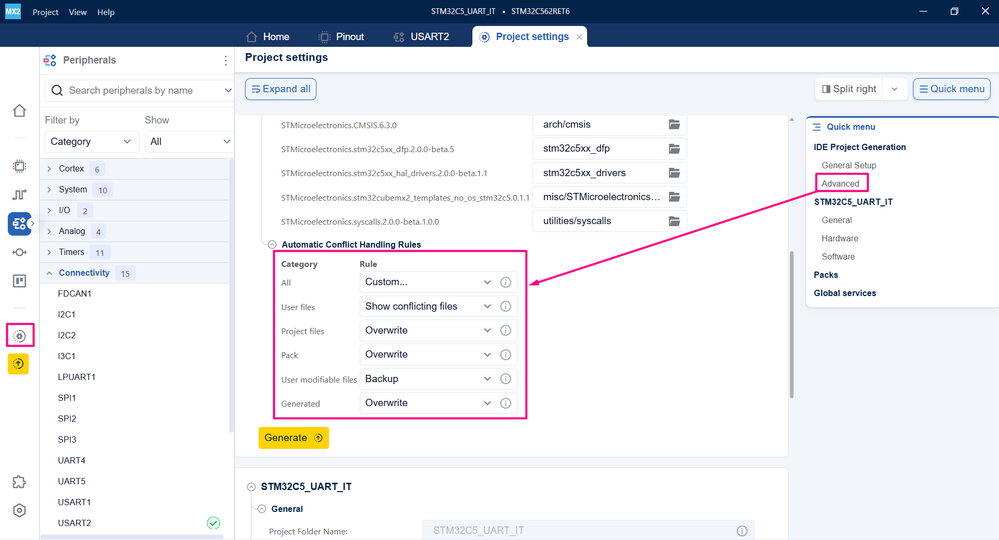Open the Project settings gear icon in sidebar
Viewport: 999px width, 540px height.
[20, 336]
